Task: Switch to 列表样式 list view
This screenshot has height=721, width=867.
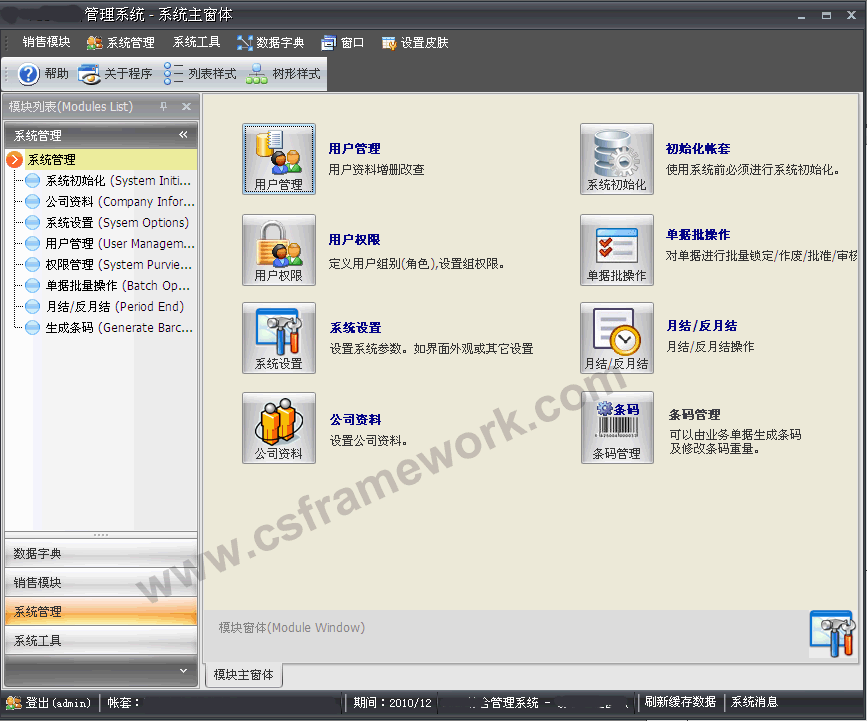Action: [x=200, y=74]
